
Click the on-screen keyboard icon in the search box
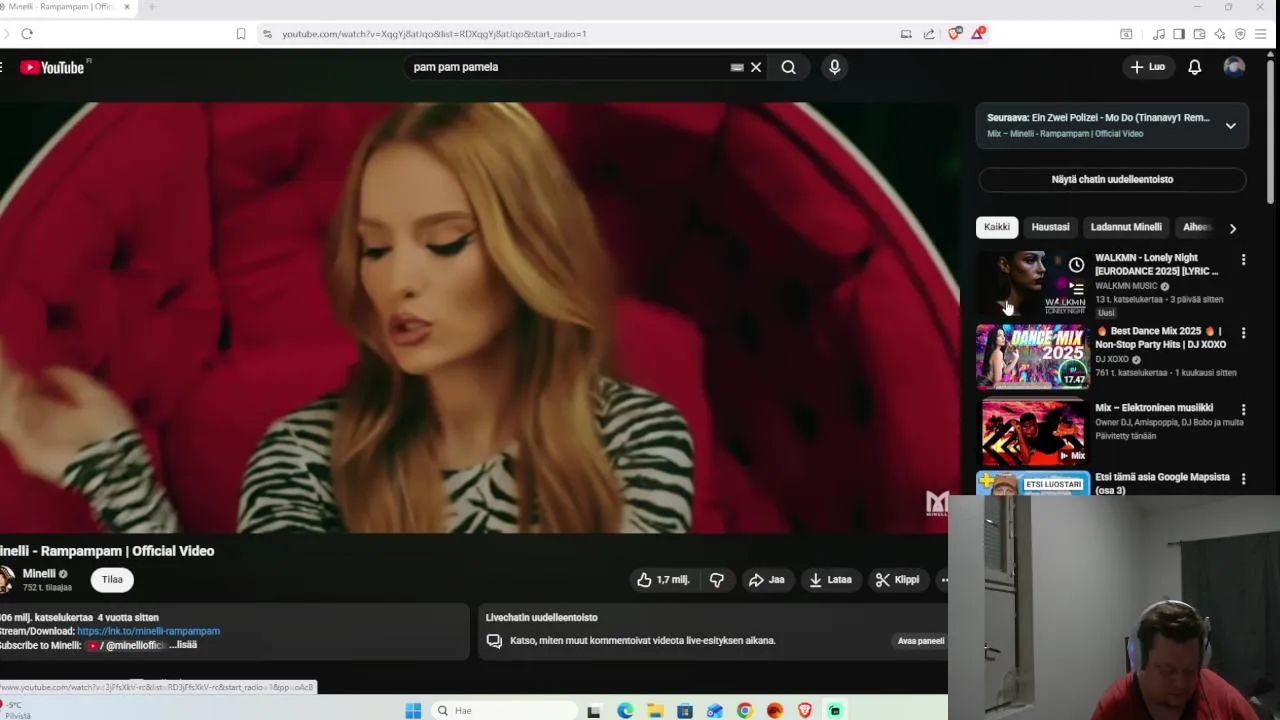pyautogui.click(x=737, y=67)
